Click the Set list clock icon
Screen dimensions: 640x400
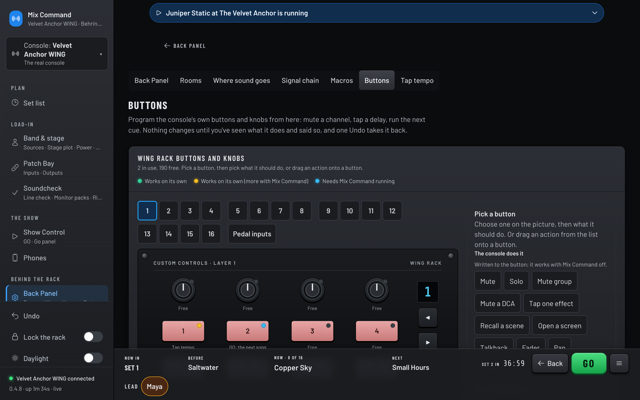(15, 103)
